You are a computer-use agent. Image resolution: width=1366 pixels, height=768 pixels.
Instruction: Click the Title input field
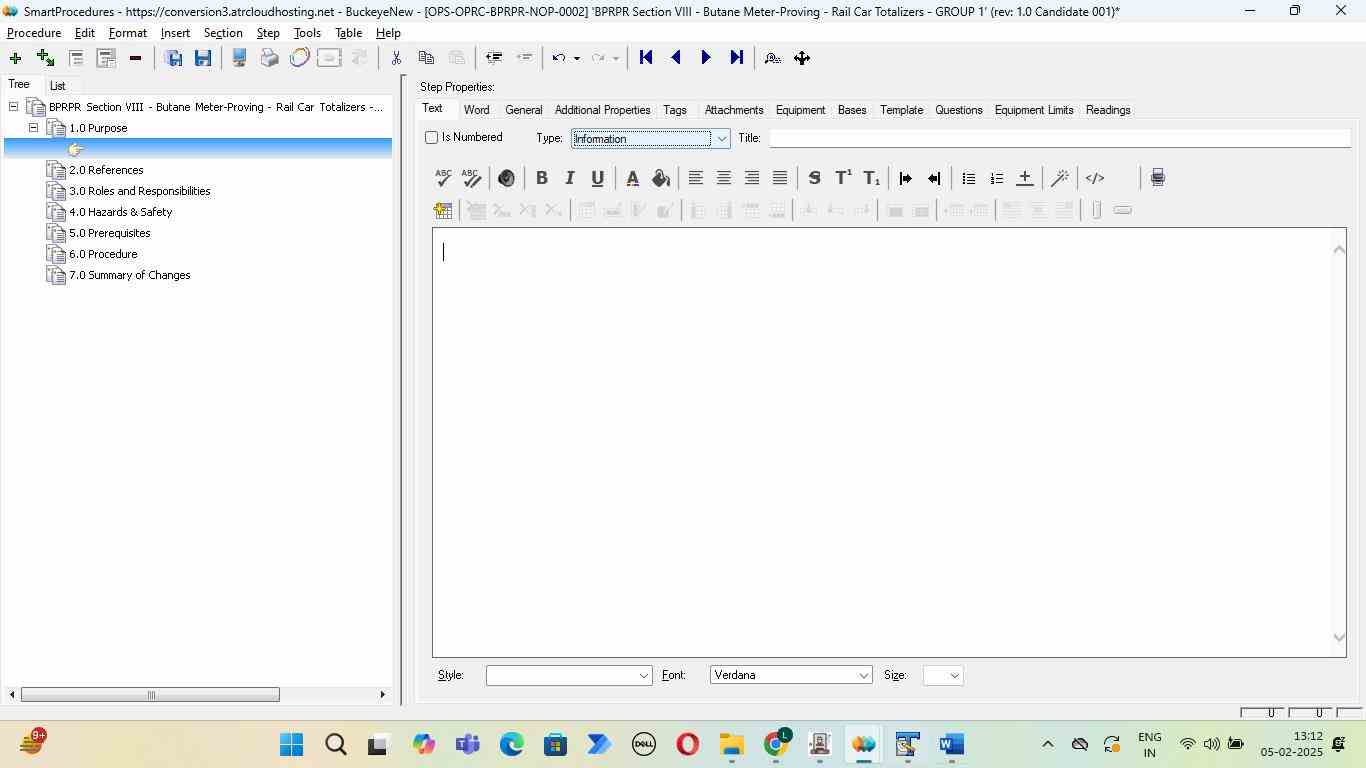pos(1060,138)
